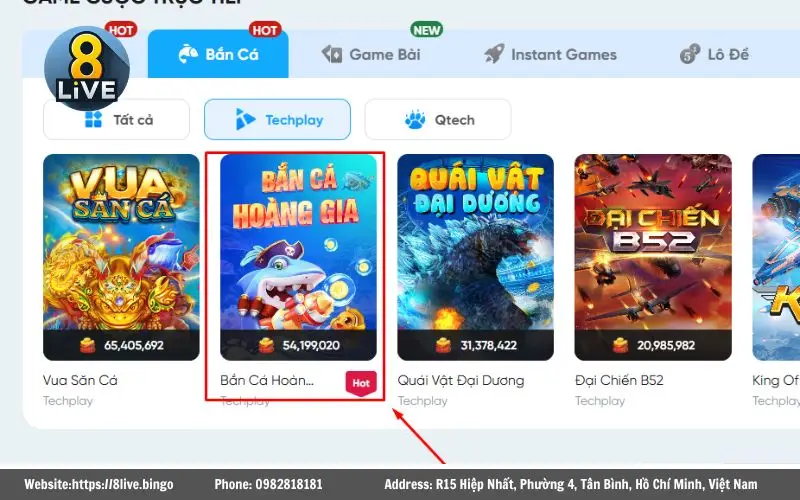Select the Lô Đề tab

(714, 54)
